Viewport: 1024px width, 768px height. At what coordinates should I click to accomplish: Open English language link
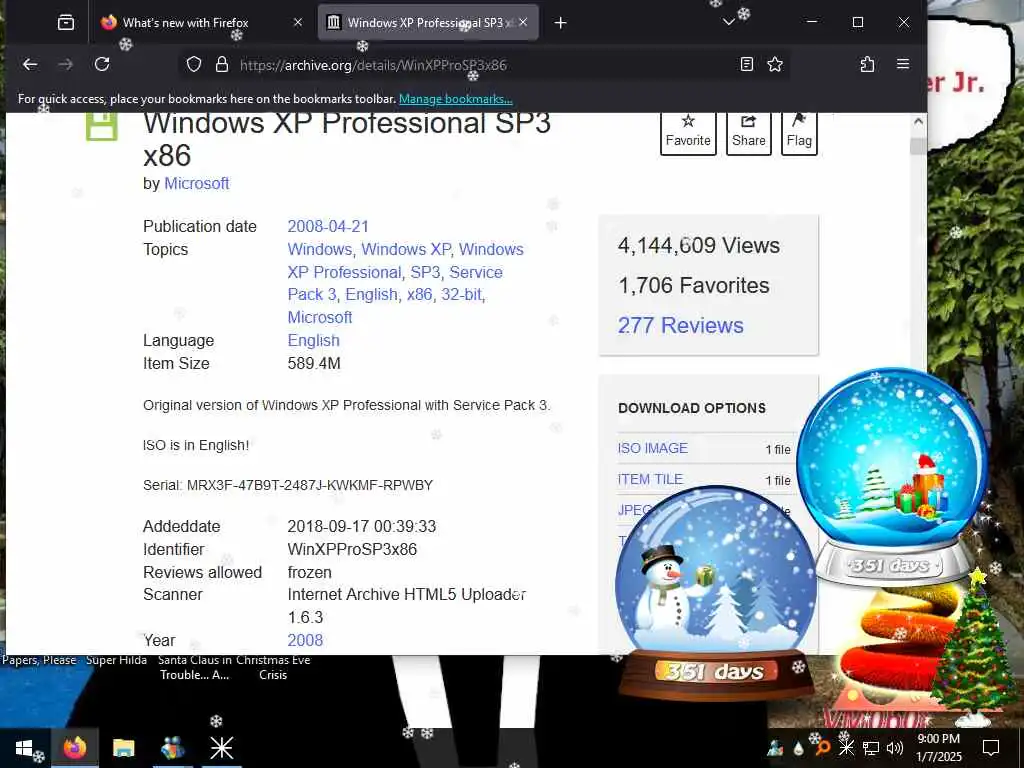pos(313,341)
